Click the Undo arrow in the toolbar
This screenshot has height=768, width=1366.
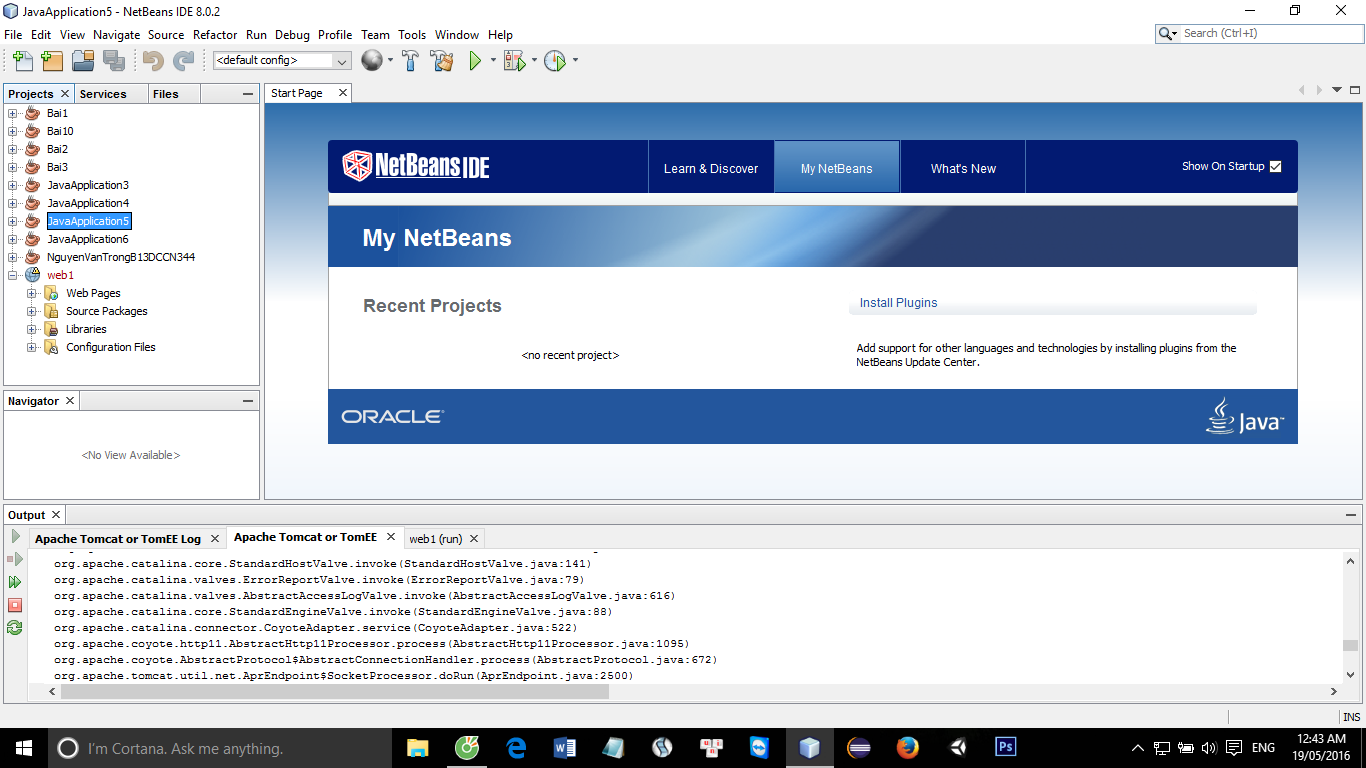[151, 61]
